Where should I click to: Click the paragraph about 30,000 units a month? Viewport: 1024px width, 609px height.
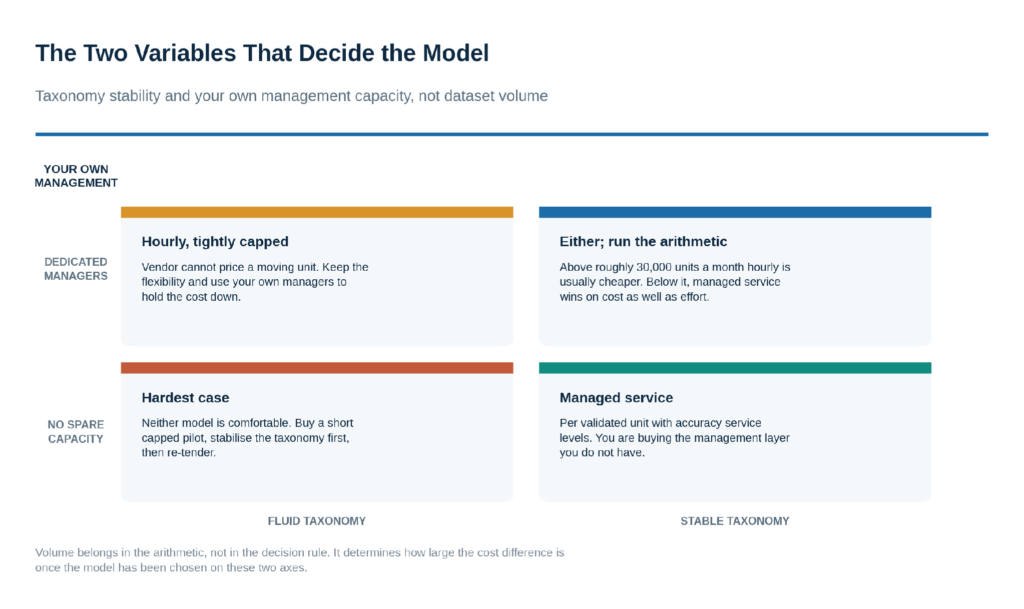pyautogui.click(x=675, y=282)
